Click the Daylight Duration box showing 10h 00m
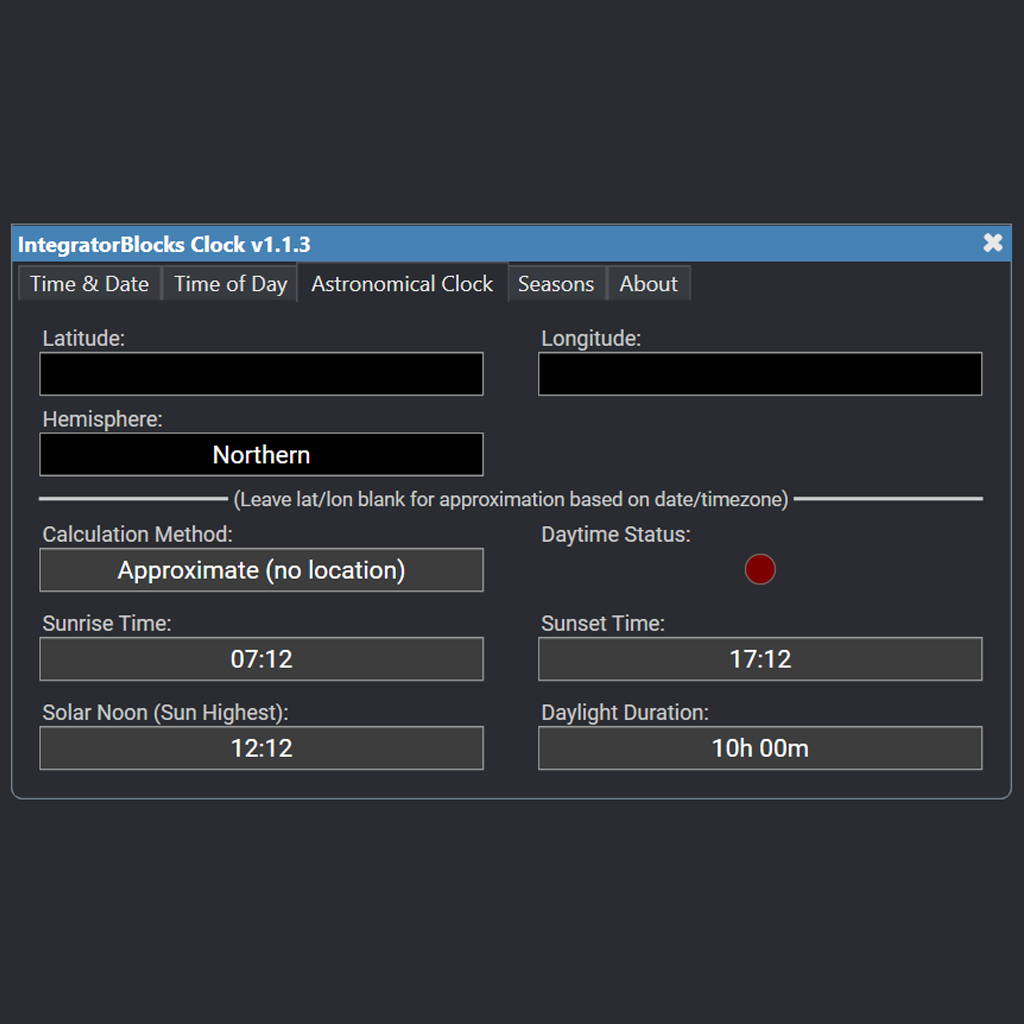1024x1024 pixels. 760,747
